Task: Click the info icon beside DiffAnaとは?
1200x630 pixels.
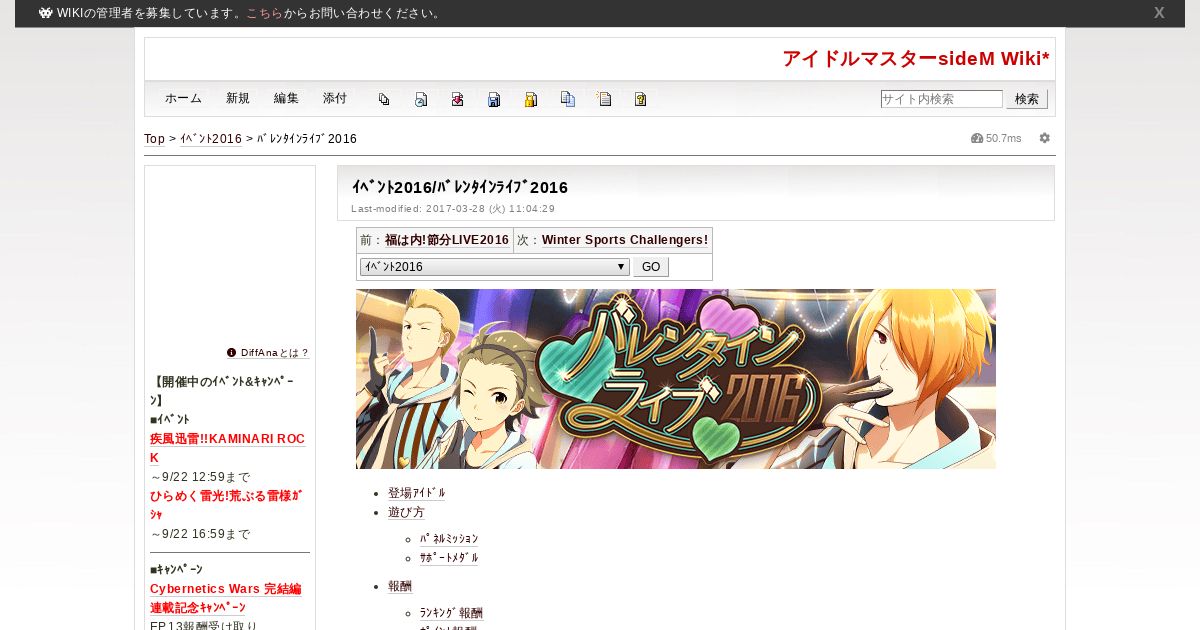Action: tap(232, 353)
